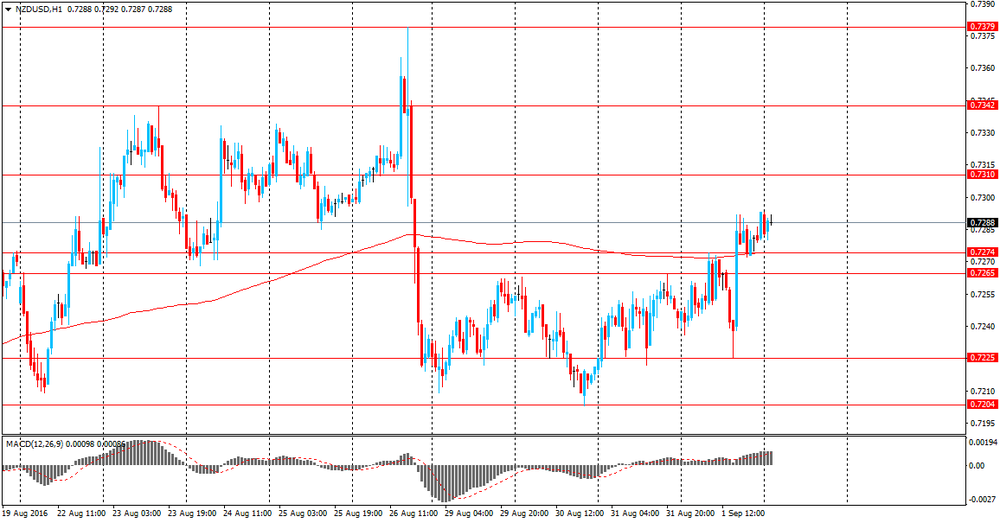Click the dropdown arrow beside NZDUSD,H1

[7, 9]
